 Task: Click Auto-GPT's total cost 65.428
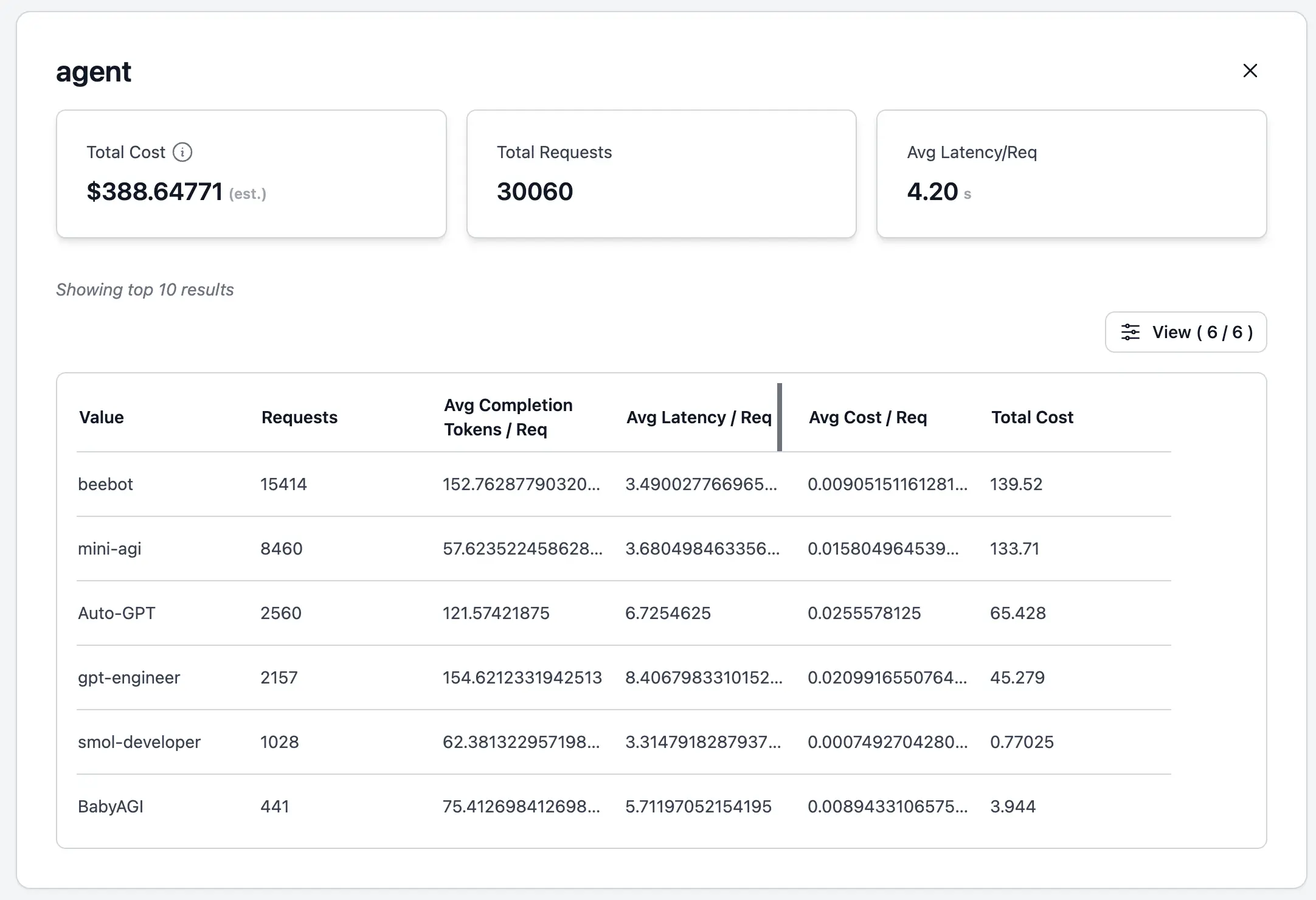click(1018, 613)
